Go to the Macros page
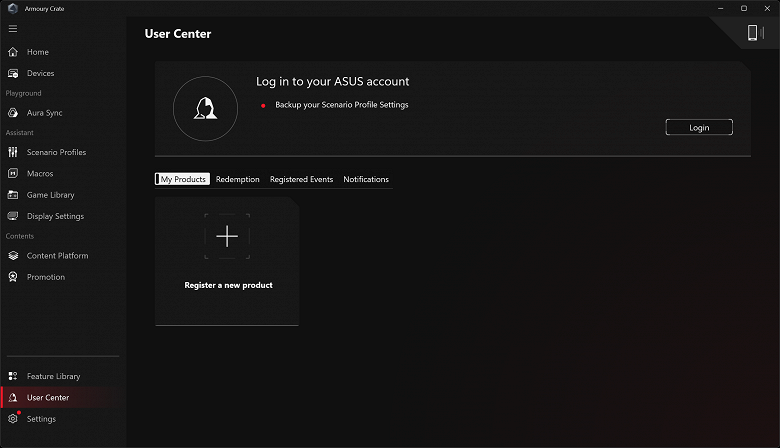The height and width of the screenshot is (448, 780). pyautogui.click(x=40, y=174)
